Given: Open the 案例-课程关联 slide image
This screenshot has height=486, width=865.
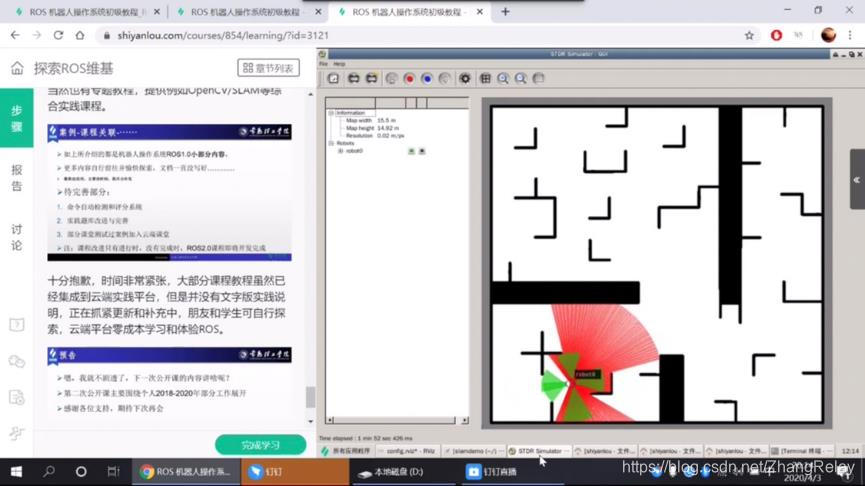Looking at the screenshot, I should click(169, 192).
